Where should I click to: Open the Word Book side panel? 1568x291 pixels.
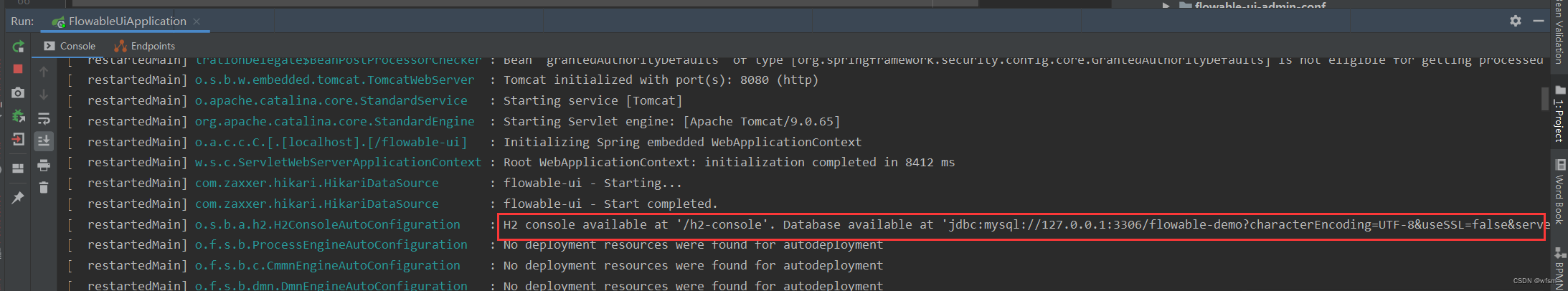click(1559, 191)
